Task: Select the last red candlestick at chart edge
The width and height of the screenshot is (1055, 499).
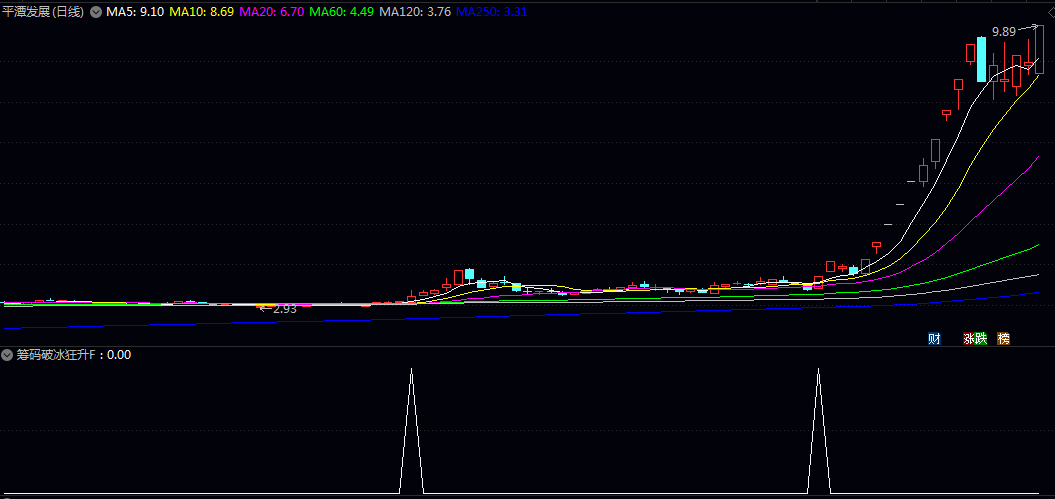Action: pos(1039,48)
